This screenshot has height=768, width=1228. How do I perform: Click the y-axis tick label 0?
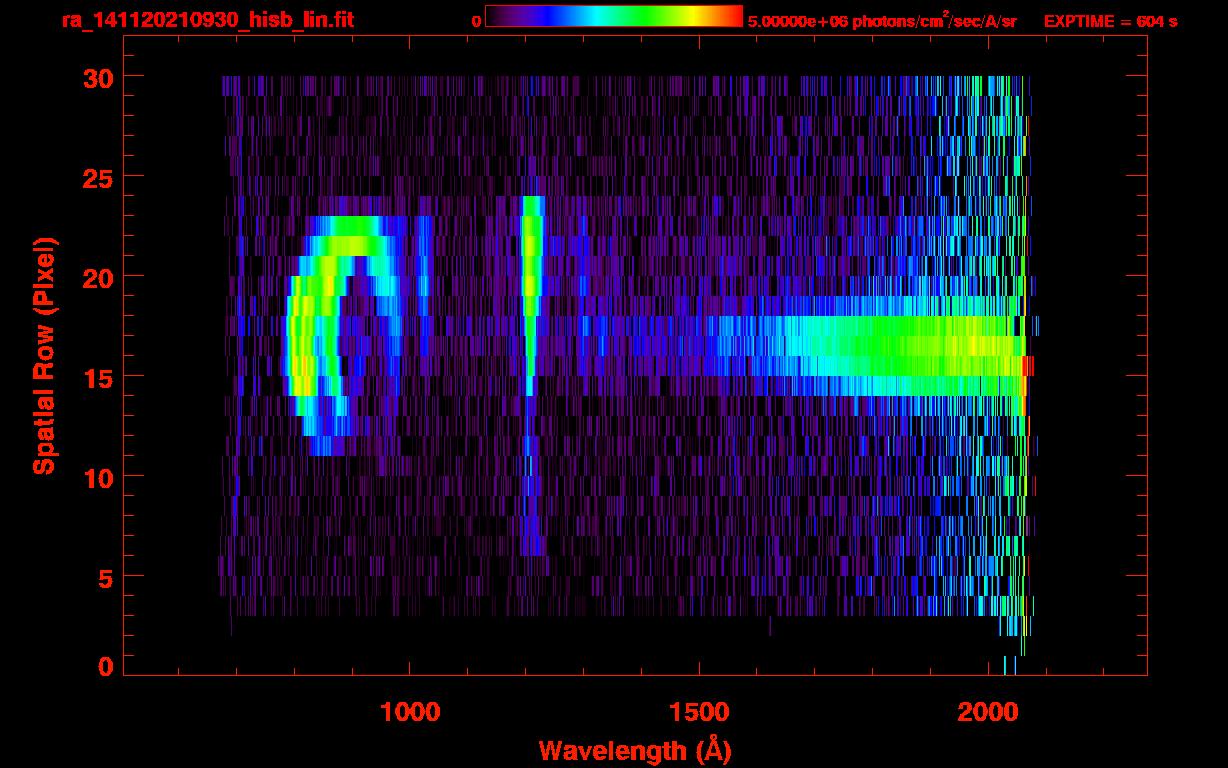(x=104, y=666)
